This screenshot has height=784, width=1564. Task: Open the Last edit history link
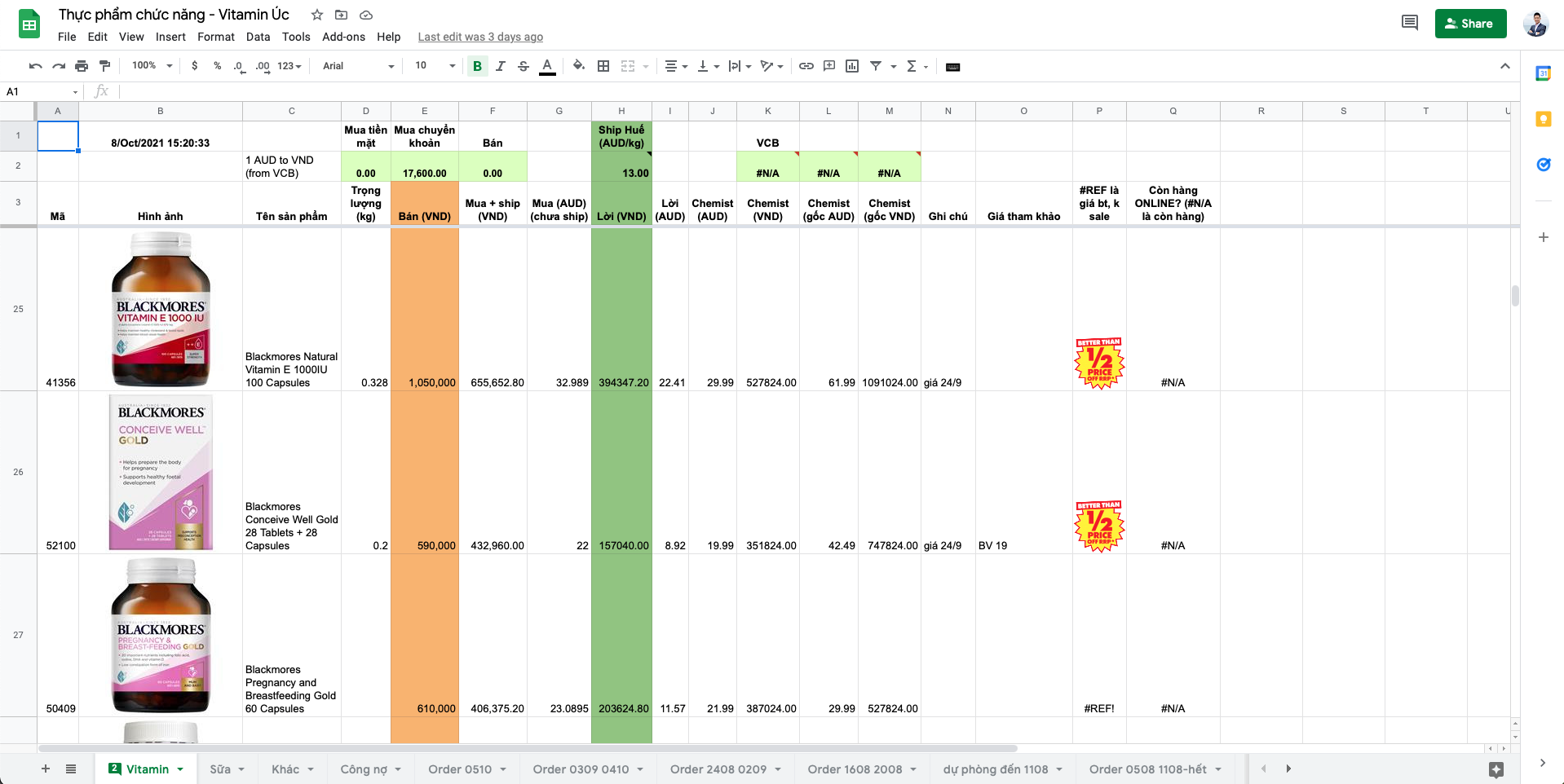(480, 37)
